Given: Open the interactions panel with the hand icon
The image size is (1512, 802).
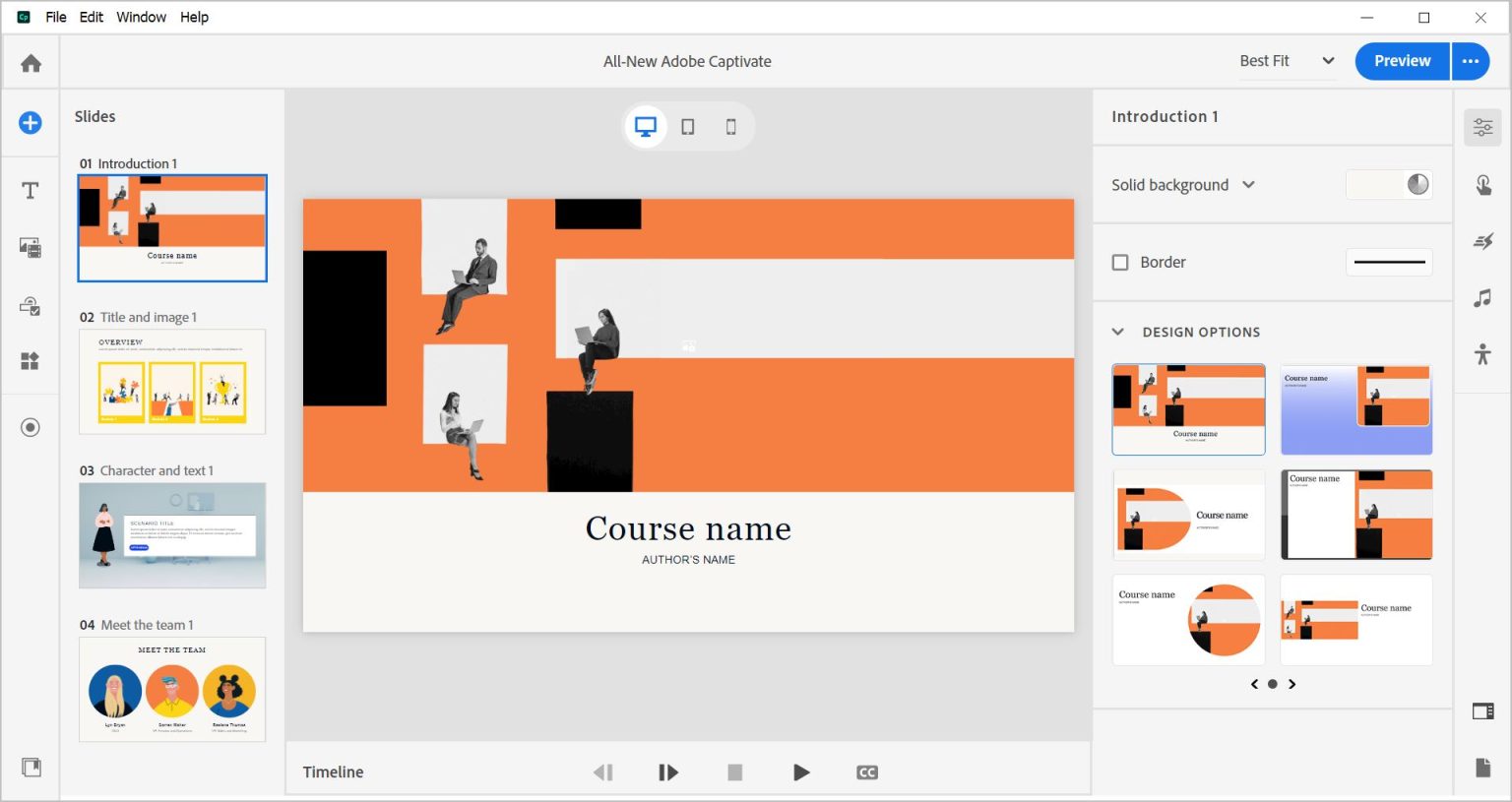Looking at the screenshot, I should click(x=1483, y=184).
